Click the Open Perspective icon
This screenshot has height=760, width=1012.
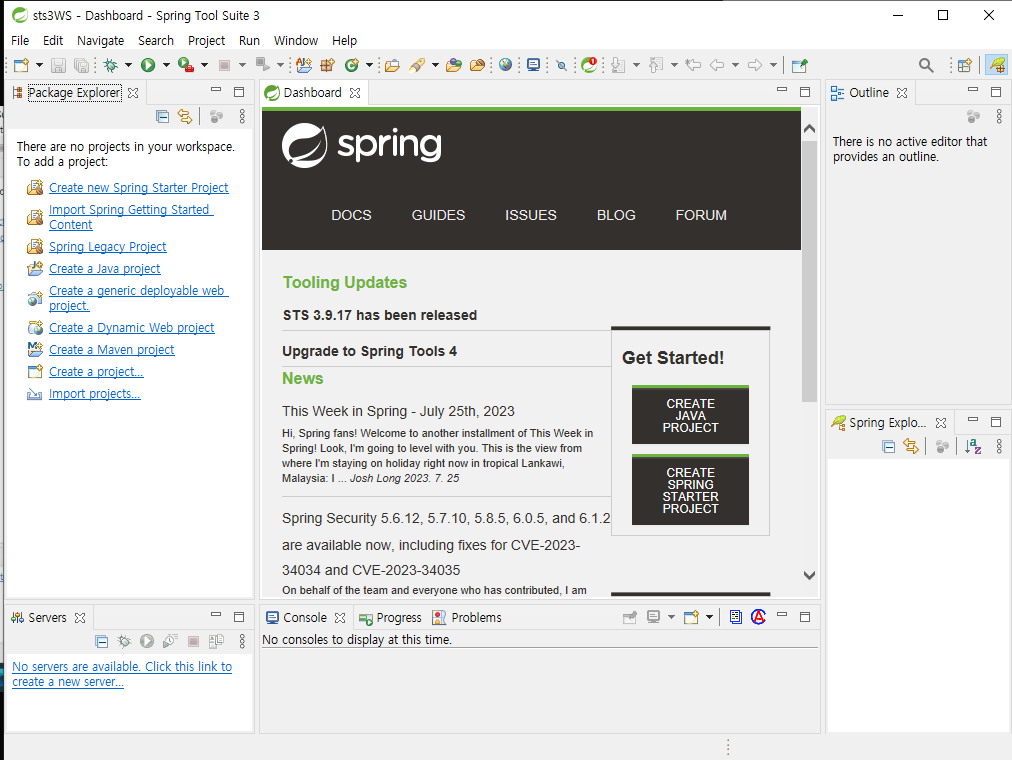coord(964,65)
